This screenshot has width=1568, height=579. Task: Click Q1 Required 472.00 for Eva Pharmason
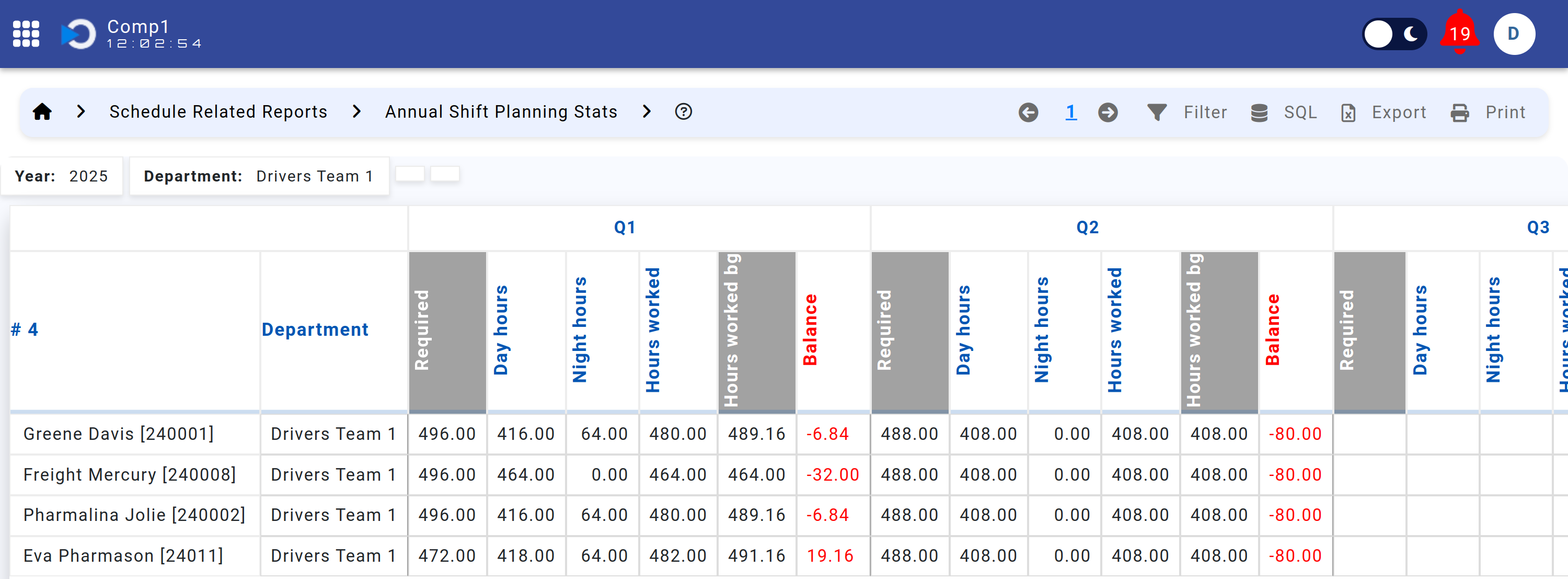447,556
